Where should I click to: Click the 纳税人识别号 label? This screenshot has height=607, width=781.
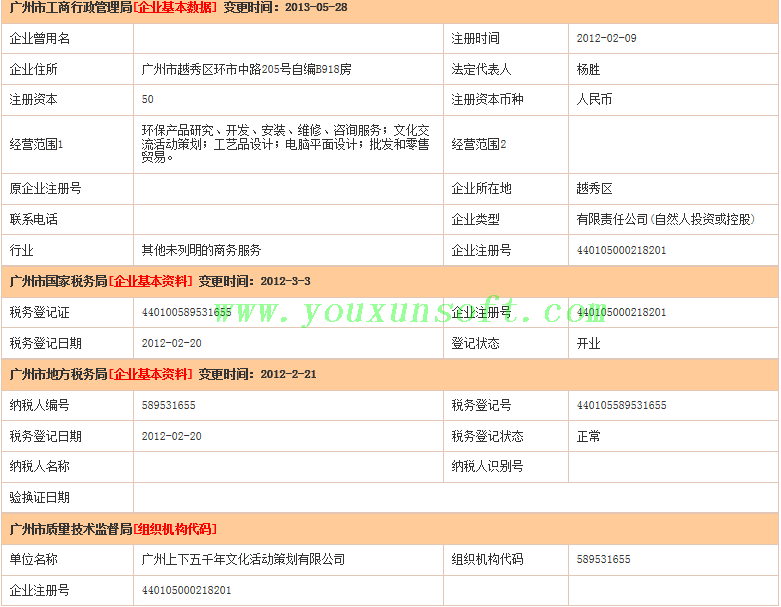pyautogui.click(x=487, y=466)
